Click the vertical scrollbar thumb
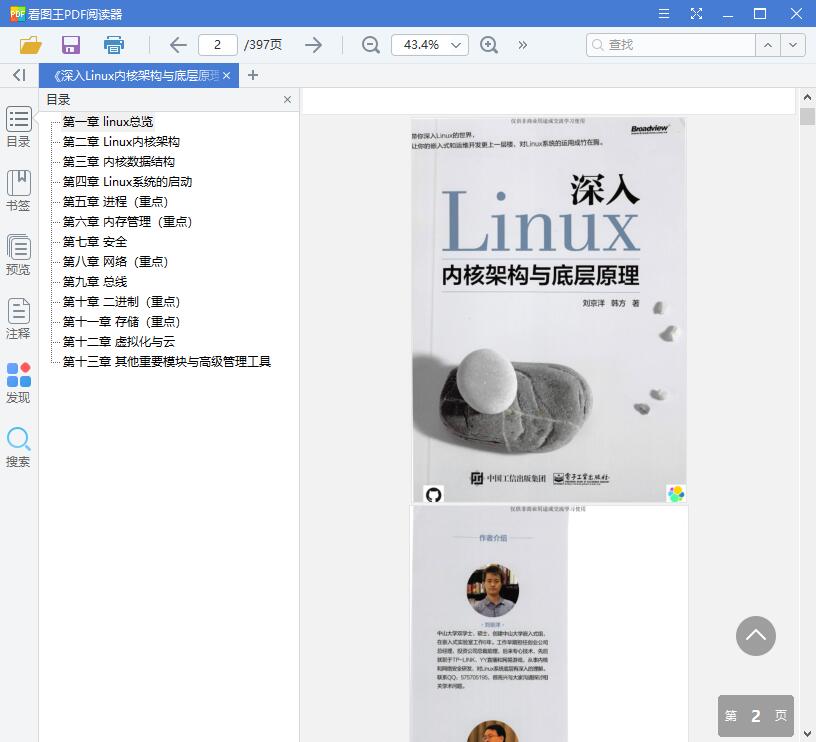This screenshot has width=816, height=742. (x=807, y=117)
